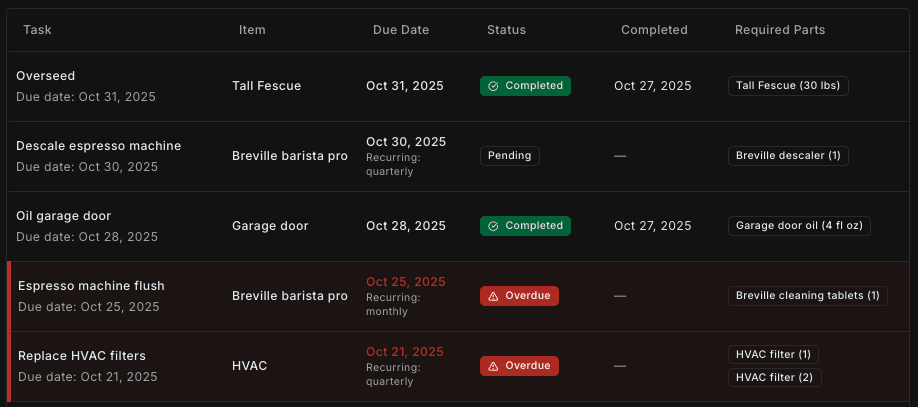918x407 pixels.
Task: Click the Breville cleaning tablets (1) tag
Action: point(807,296)
